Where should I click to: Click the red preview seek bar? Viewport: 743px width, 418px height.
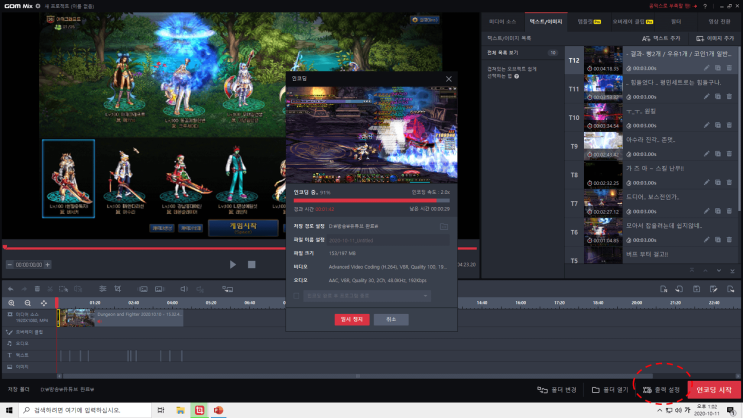(x=241, y=248)
